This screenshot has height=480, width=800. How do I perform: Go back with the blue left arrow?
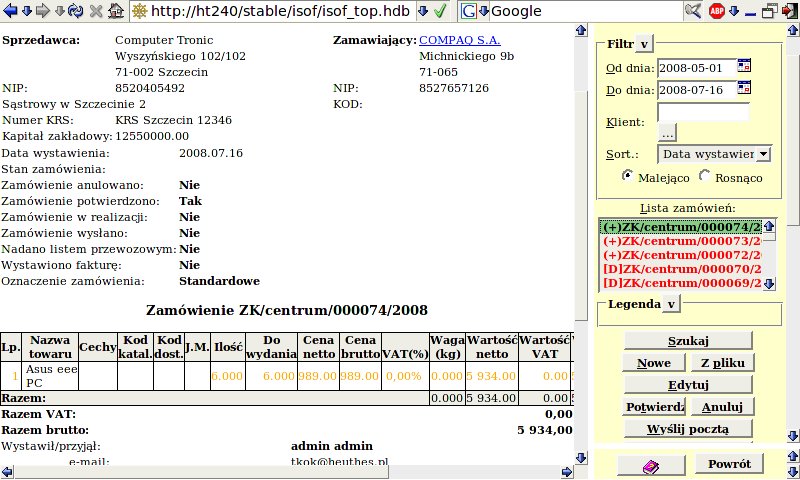tap(11, 11)
